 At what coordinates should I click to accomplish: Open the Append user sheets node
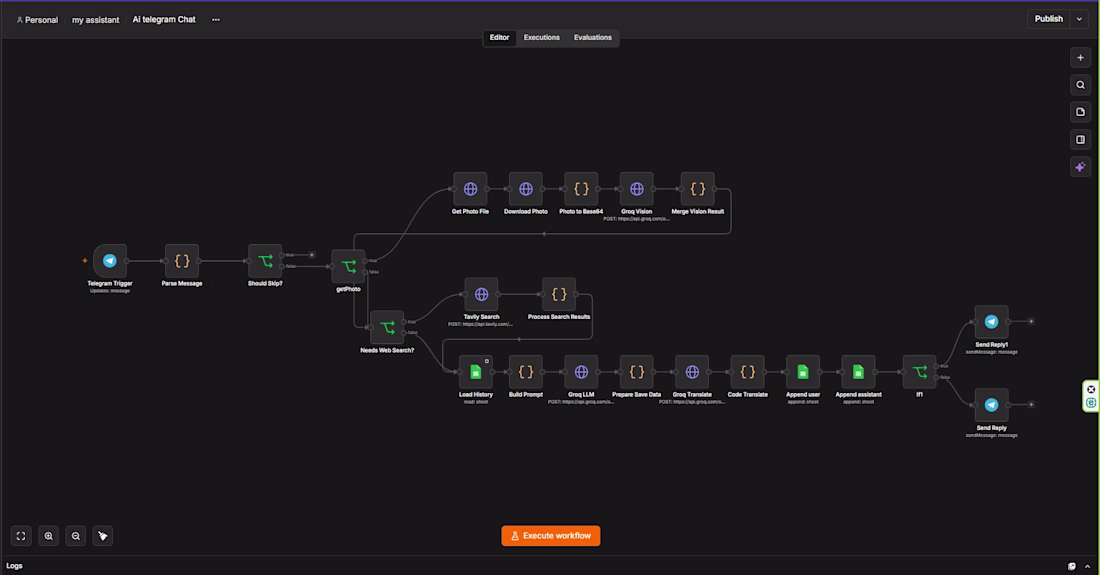tap(803, 372)
